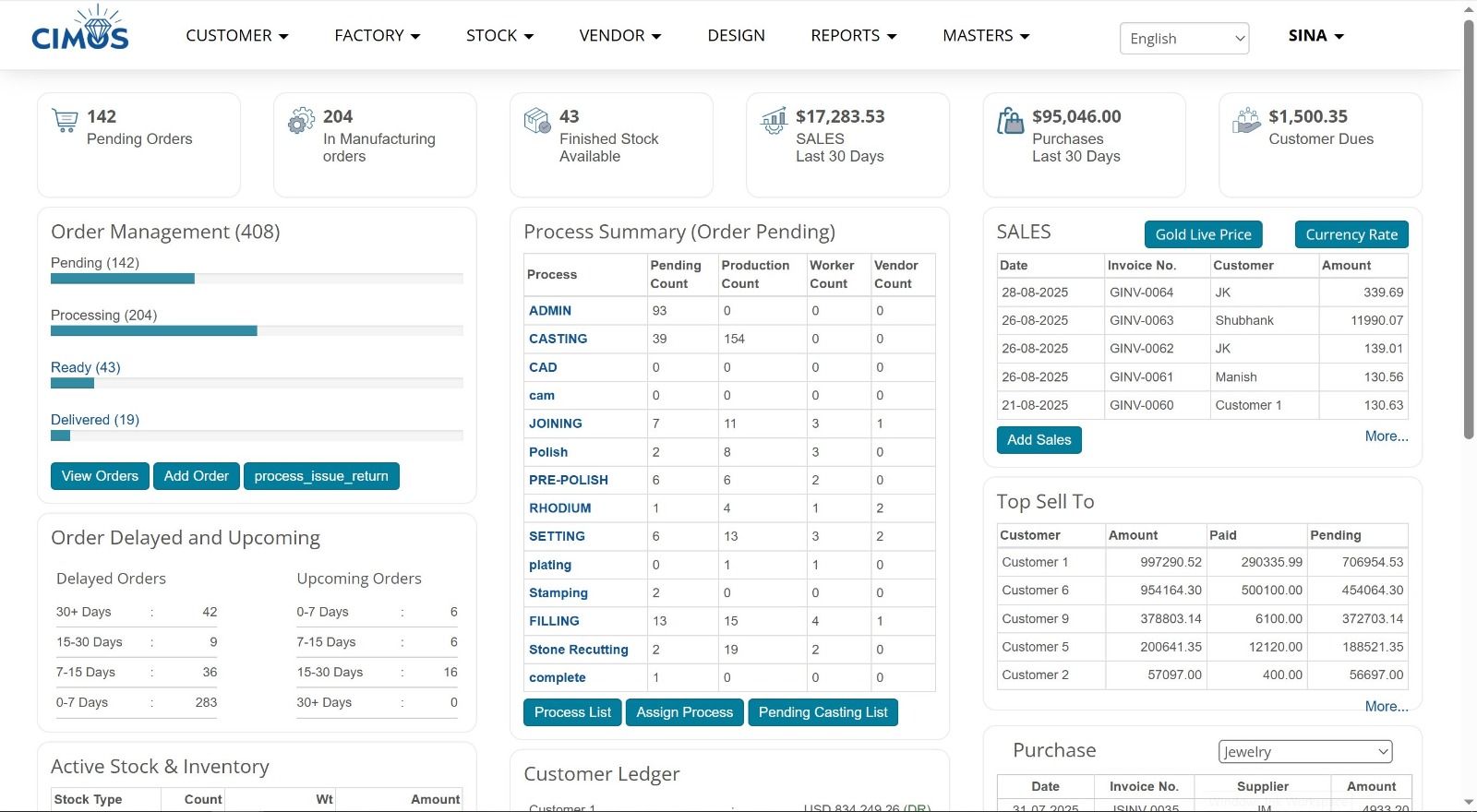Expand the MASTERS menu

pos(986,36)
